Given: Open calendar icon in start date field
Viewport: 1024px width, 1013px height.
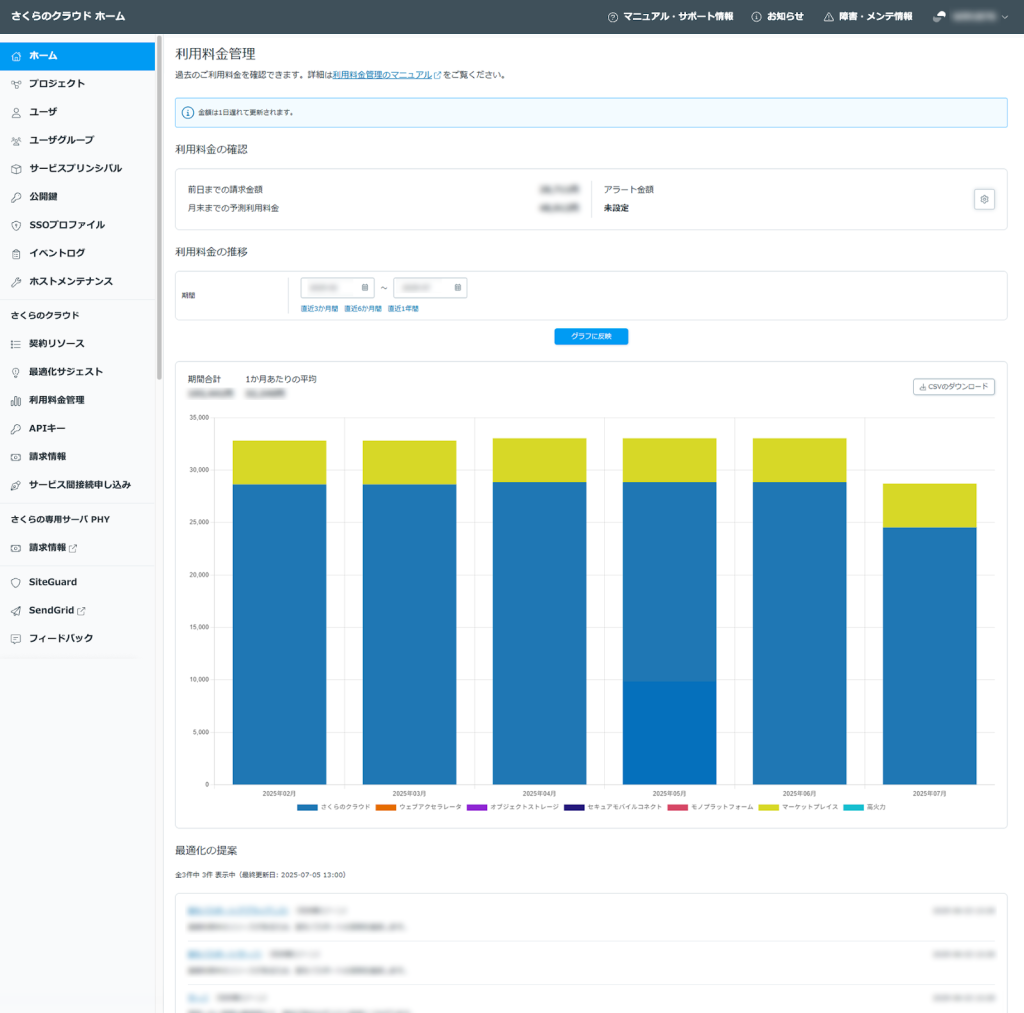Looking at the screenshot, I should click(x=365, y=288).
